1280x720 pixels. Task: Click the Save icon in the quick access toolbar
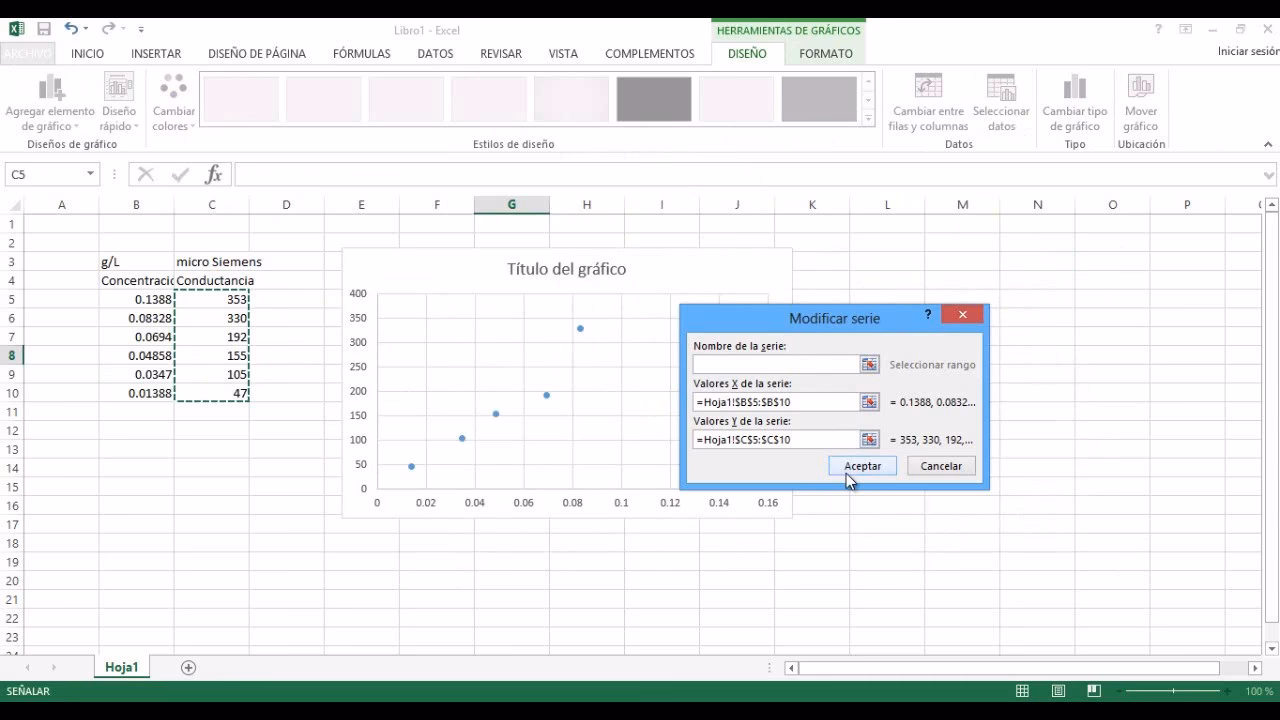(x=44, y=30)
